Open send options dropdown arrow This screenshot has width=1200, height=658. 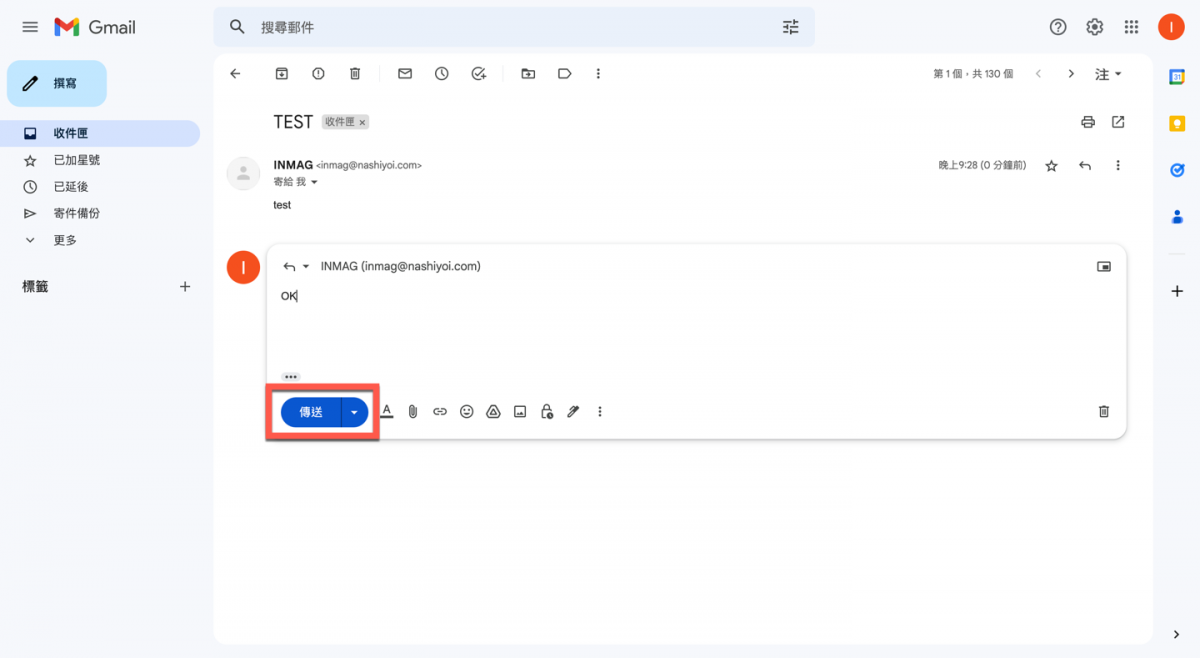click(355, 412)
